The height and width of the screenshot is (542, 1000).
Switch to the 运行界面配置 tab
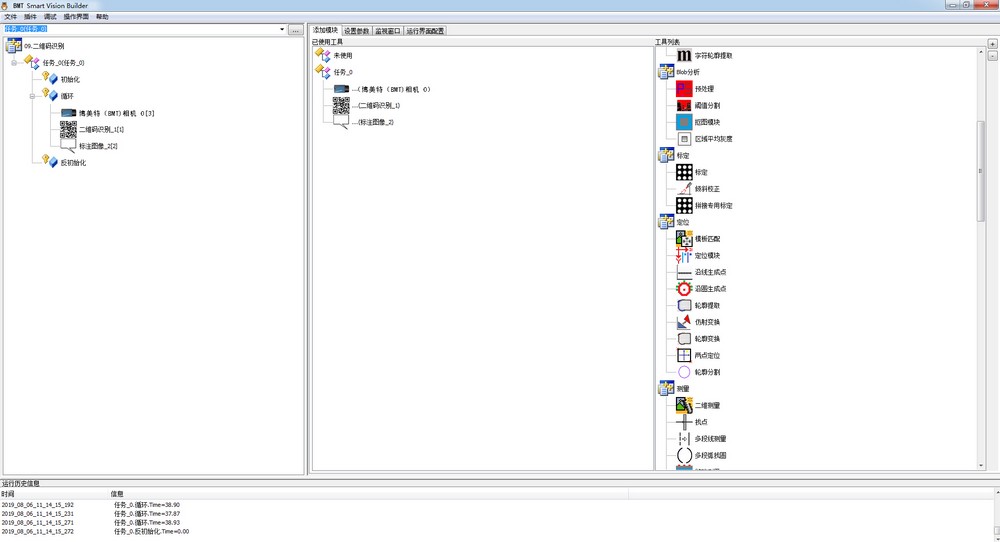(425, 31)
